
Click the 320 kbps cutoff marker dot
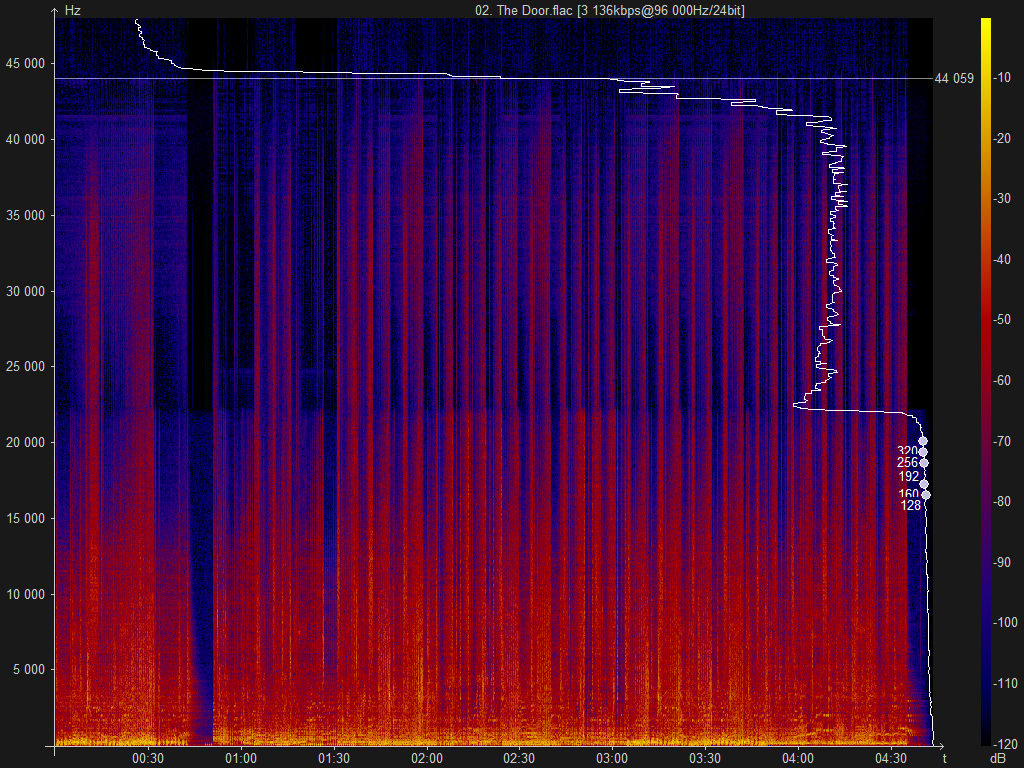[923, 451]
